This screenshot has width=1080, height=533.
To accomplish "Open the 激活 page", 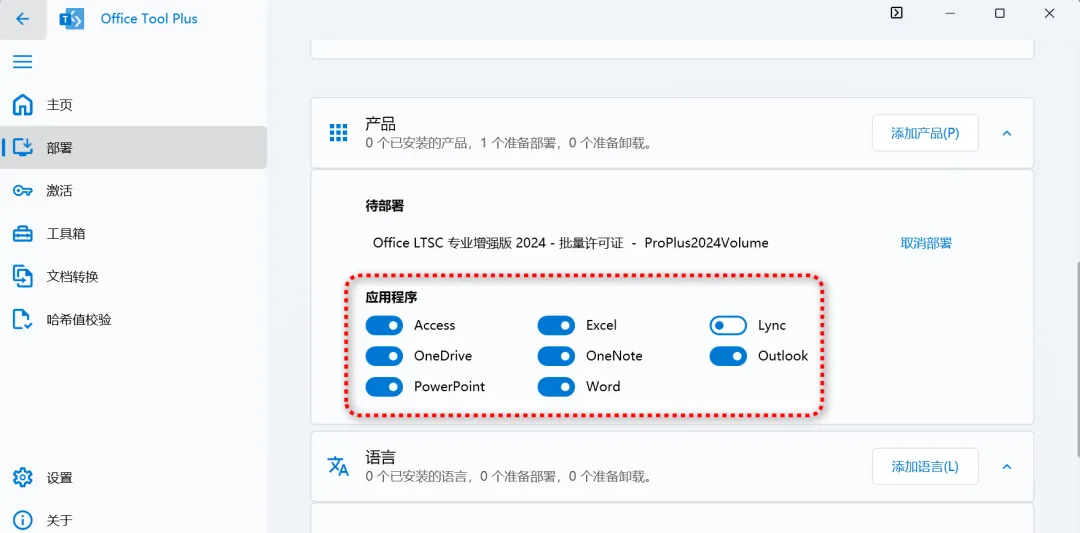I will point(134,191).
